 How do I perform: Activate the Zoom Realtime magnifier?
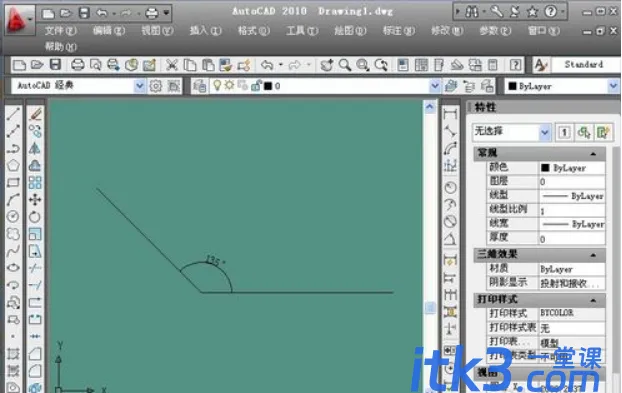click(345, 65)
